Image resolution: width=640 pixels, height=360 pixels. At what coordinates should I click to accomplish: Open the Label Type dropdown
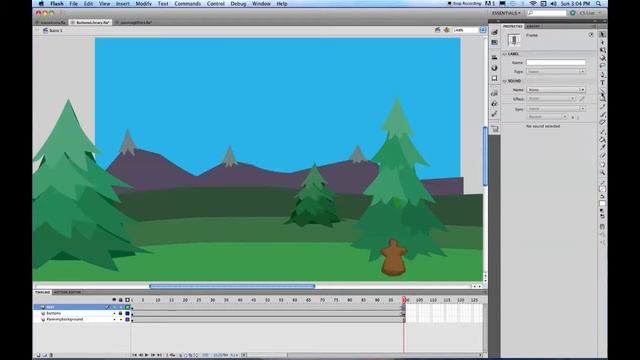pyautogui.click(x=556, y=71)
